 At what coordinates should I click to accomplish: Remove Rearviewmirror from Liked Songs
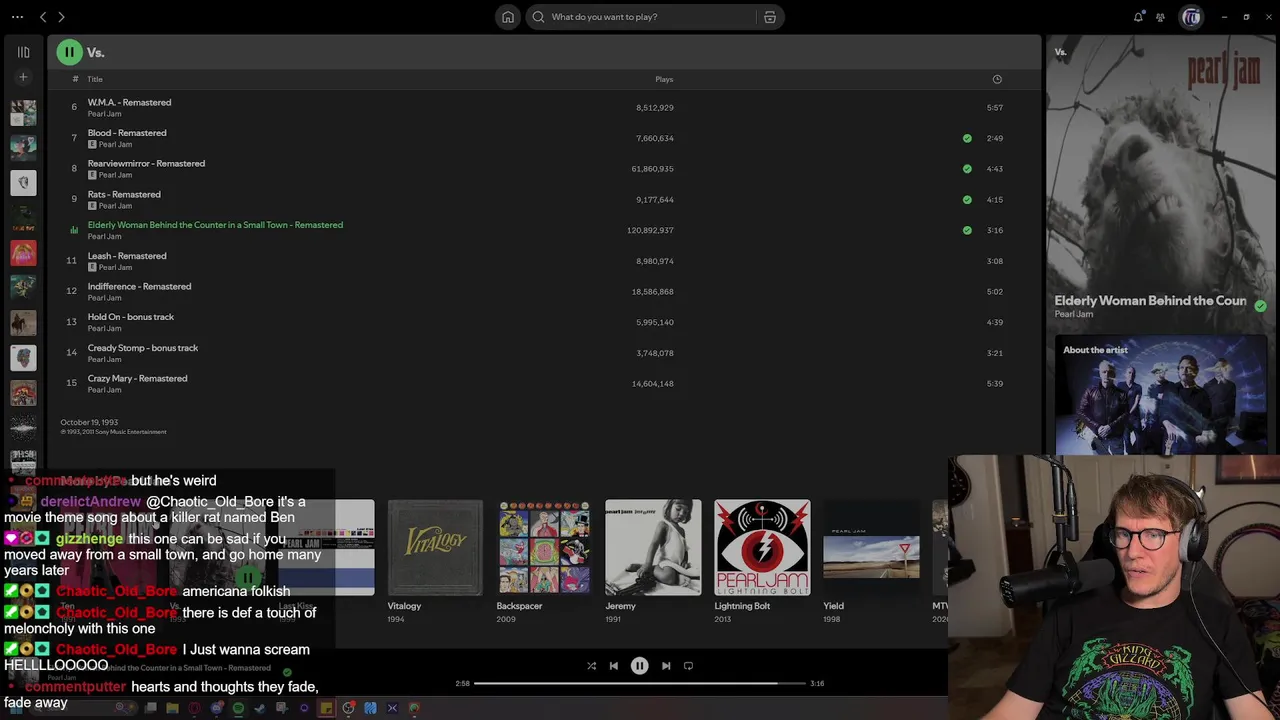(967, 169)
